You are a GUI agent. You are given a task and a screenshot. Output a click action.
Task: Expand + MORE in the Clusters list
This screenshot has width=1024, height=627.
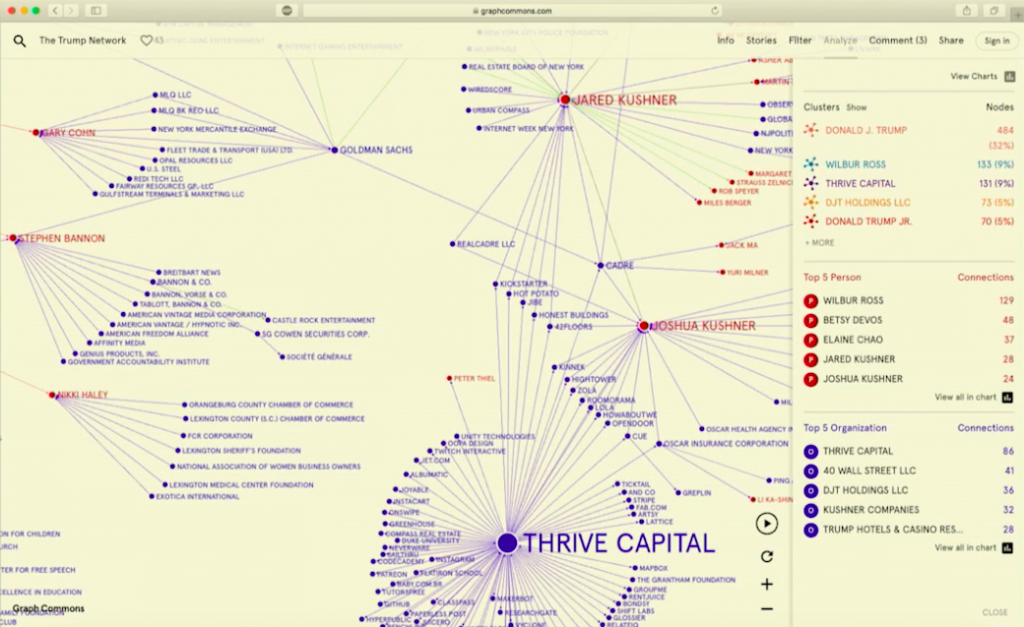[x=817, y=242]
